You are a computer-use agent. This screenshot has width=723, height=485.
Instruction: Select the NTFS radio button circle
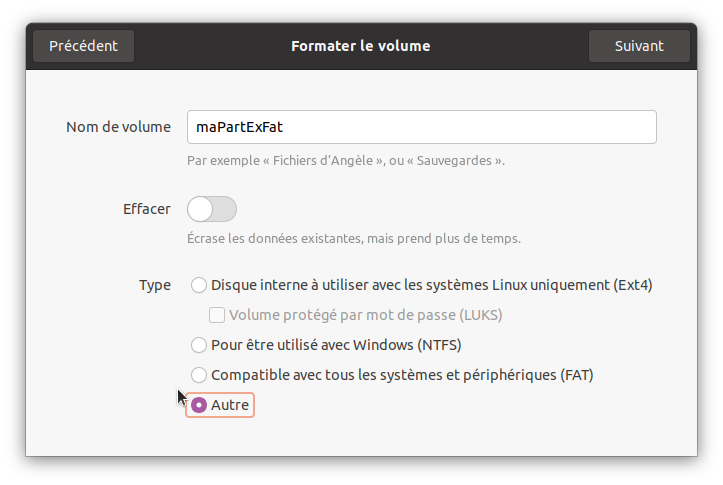click(199, 345)
